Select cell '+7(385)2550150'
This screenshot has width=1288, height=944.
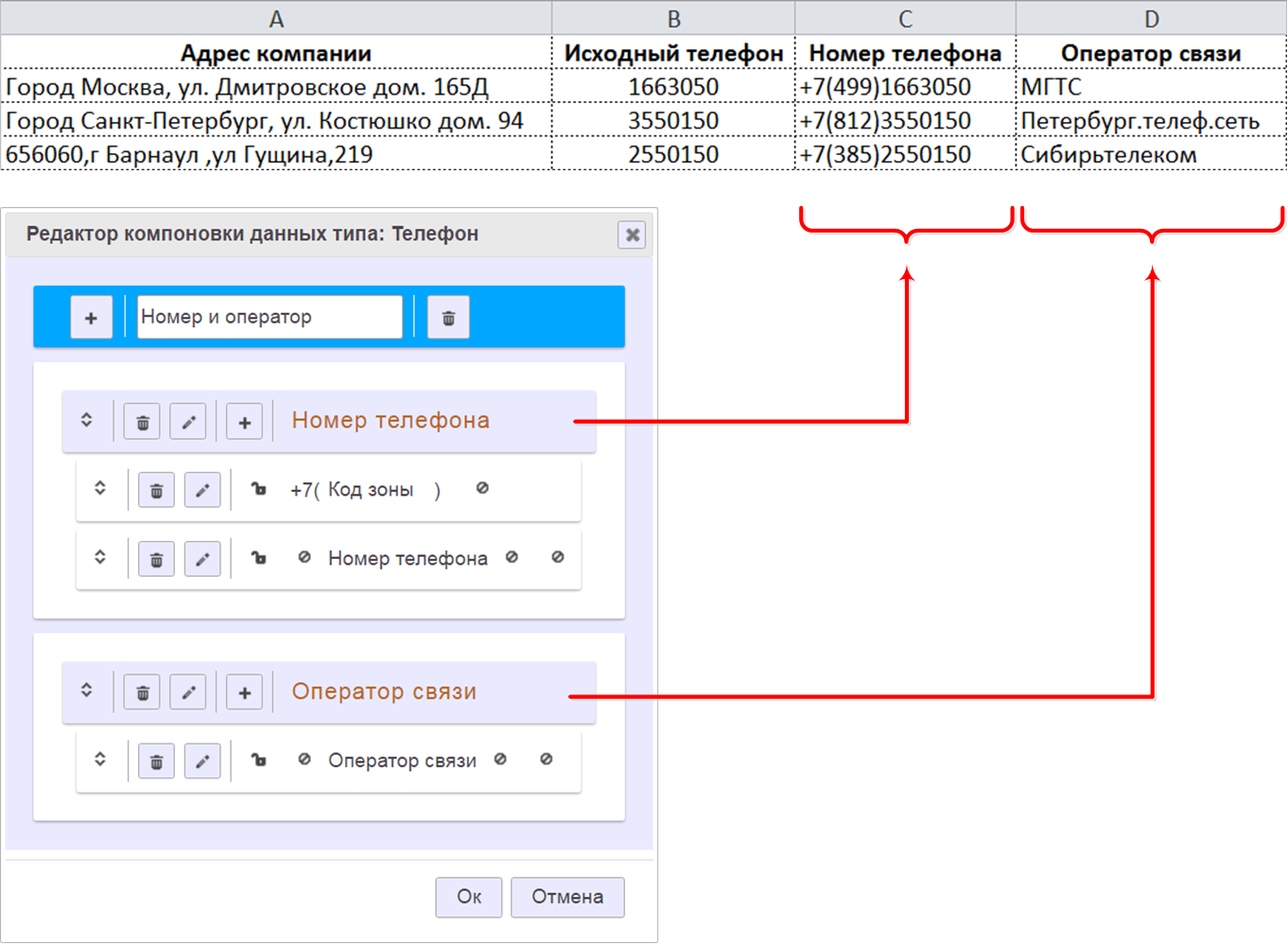(905, 154)
